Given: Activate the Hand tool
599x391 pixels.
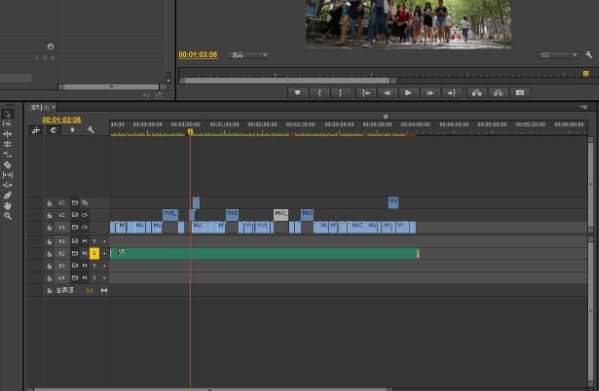Looking at the screenshot, I should click(x=8, y=206).
